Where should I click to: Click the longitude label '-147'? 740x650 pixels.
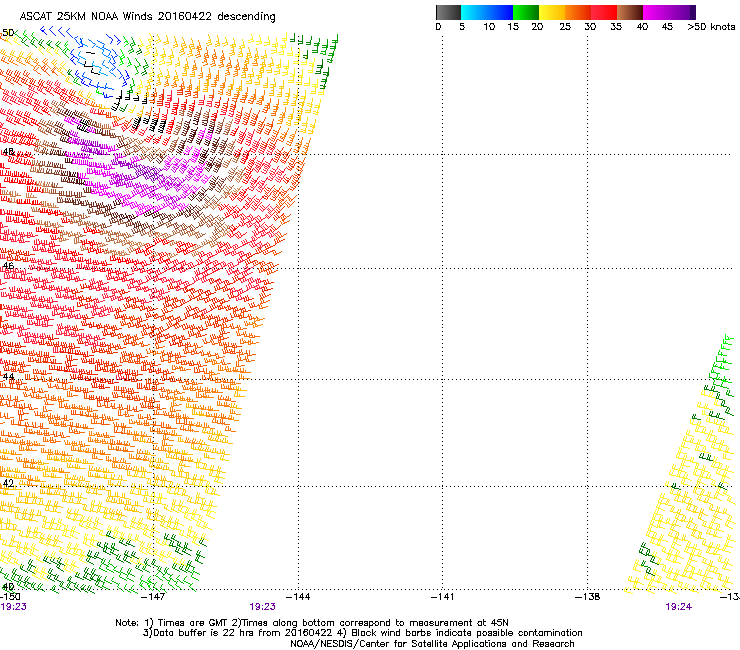tap(153, 597)
